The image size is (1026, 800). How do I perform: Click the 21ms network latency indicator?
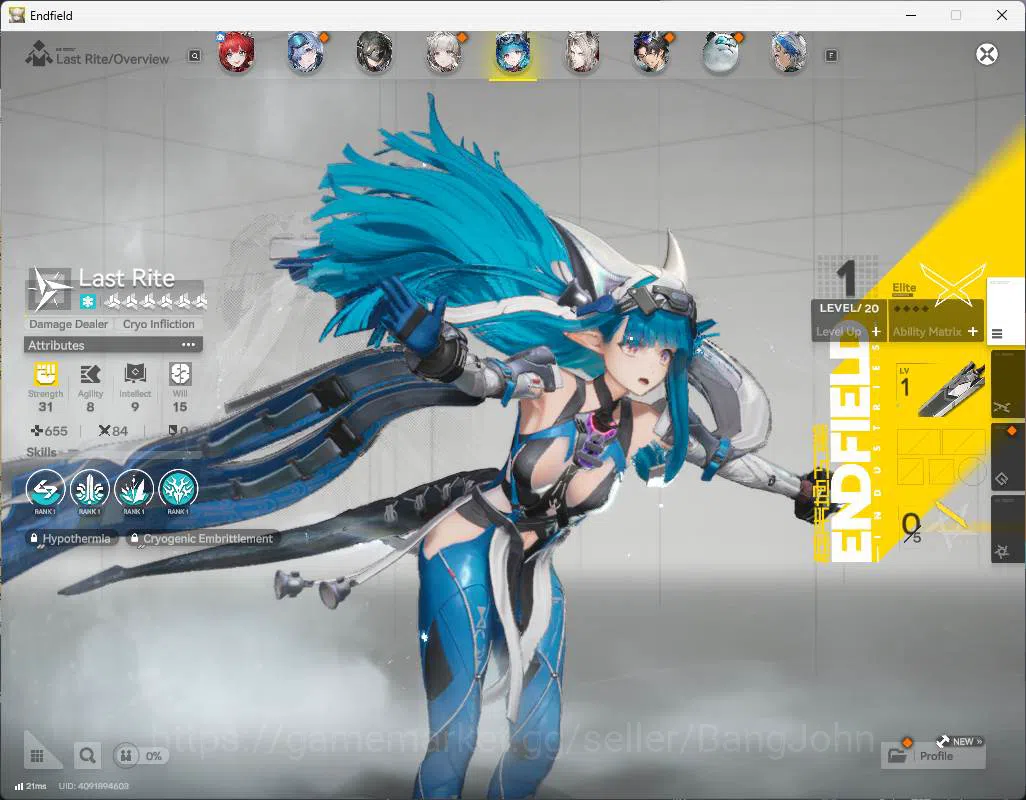click(x=31, y=786)
